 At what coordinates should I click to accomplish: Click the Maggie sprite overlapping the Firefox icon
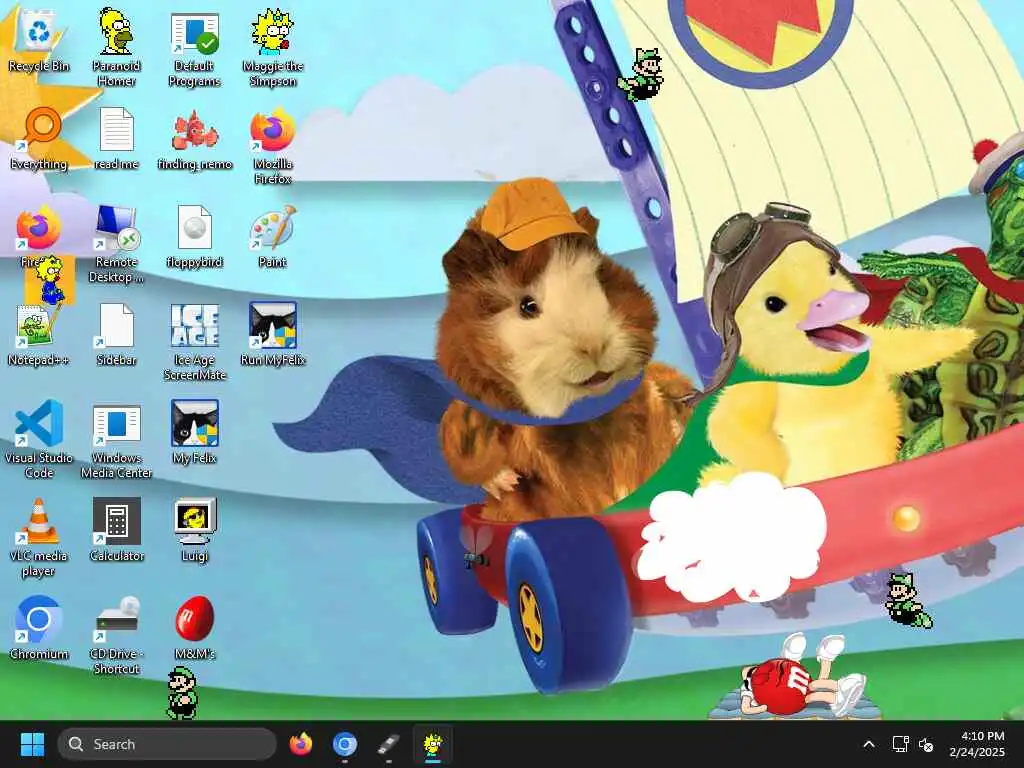point(51,281)
